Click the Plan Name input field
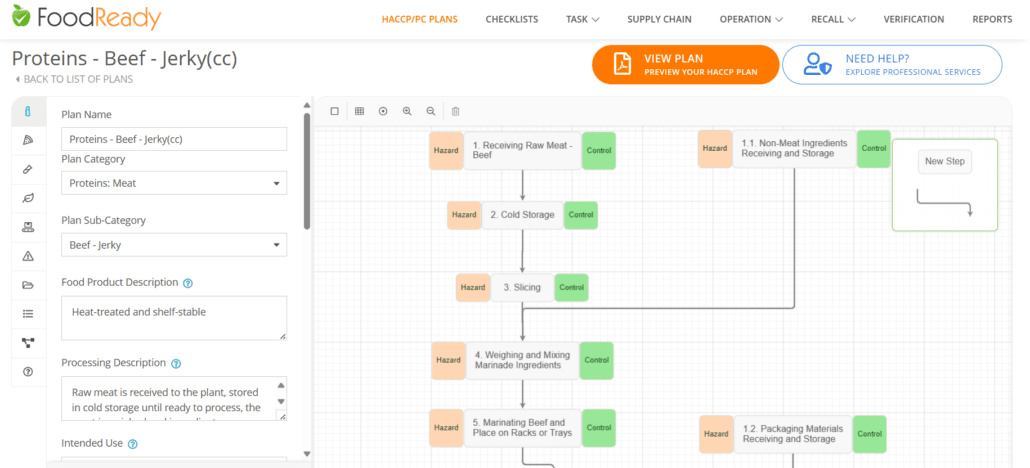Viewport: 1030px width, 468px height. point(173,139)
